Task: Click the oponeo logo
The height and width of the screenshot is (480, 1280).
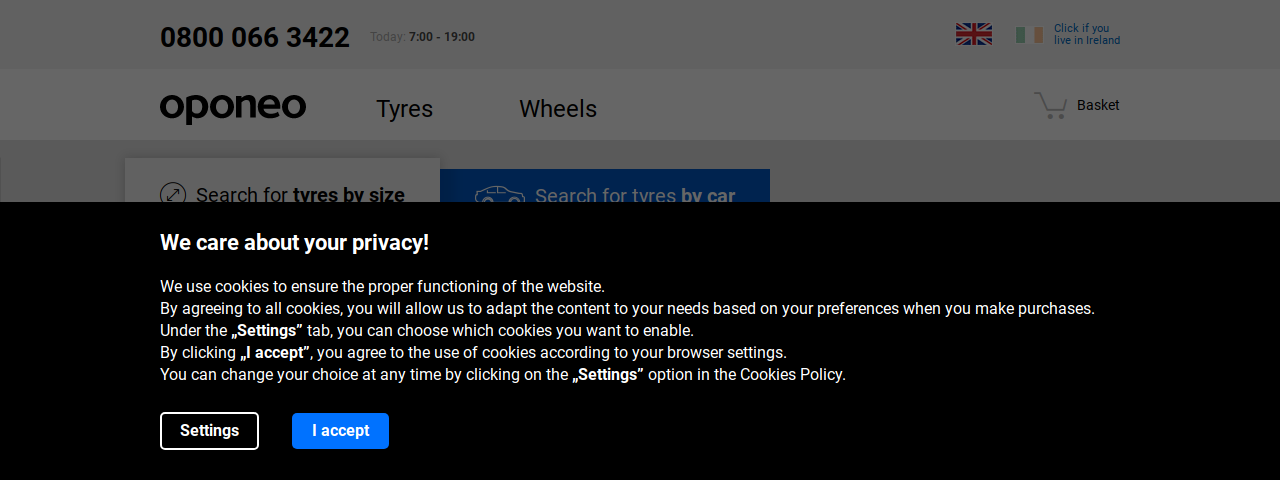Action: [x=233, y=108]
